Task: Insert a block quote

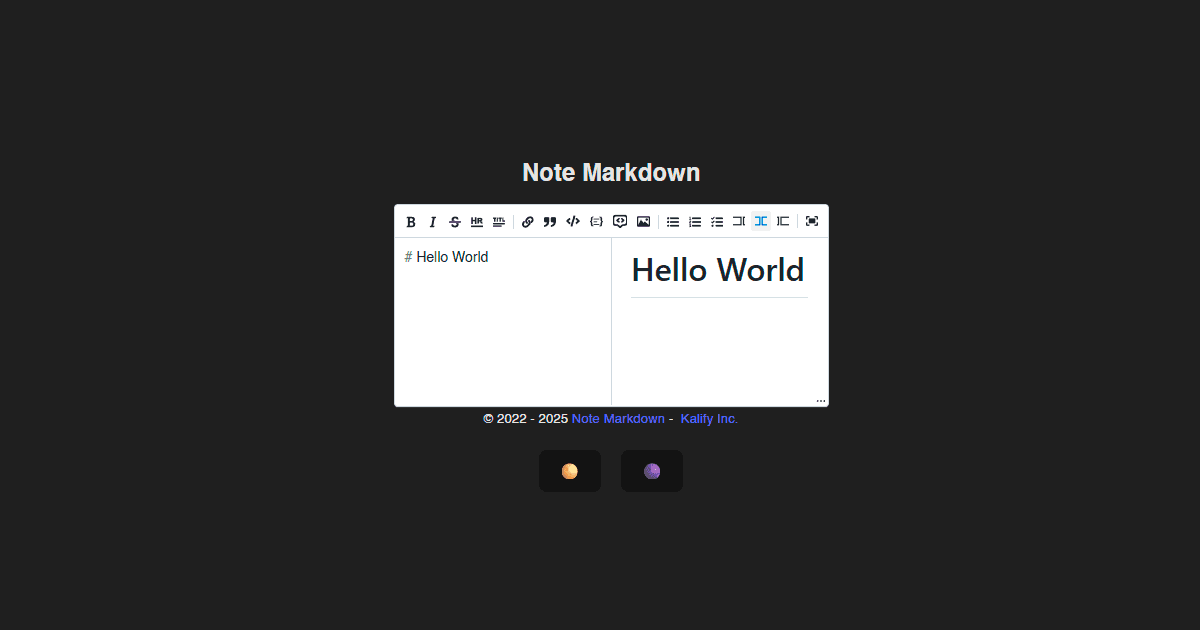Action: (550, 222)
